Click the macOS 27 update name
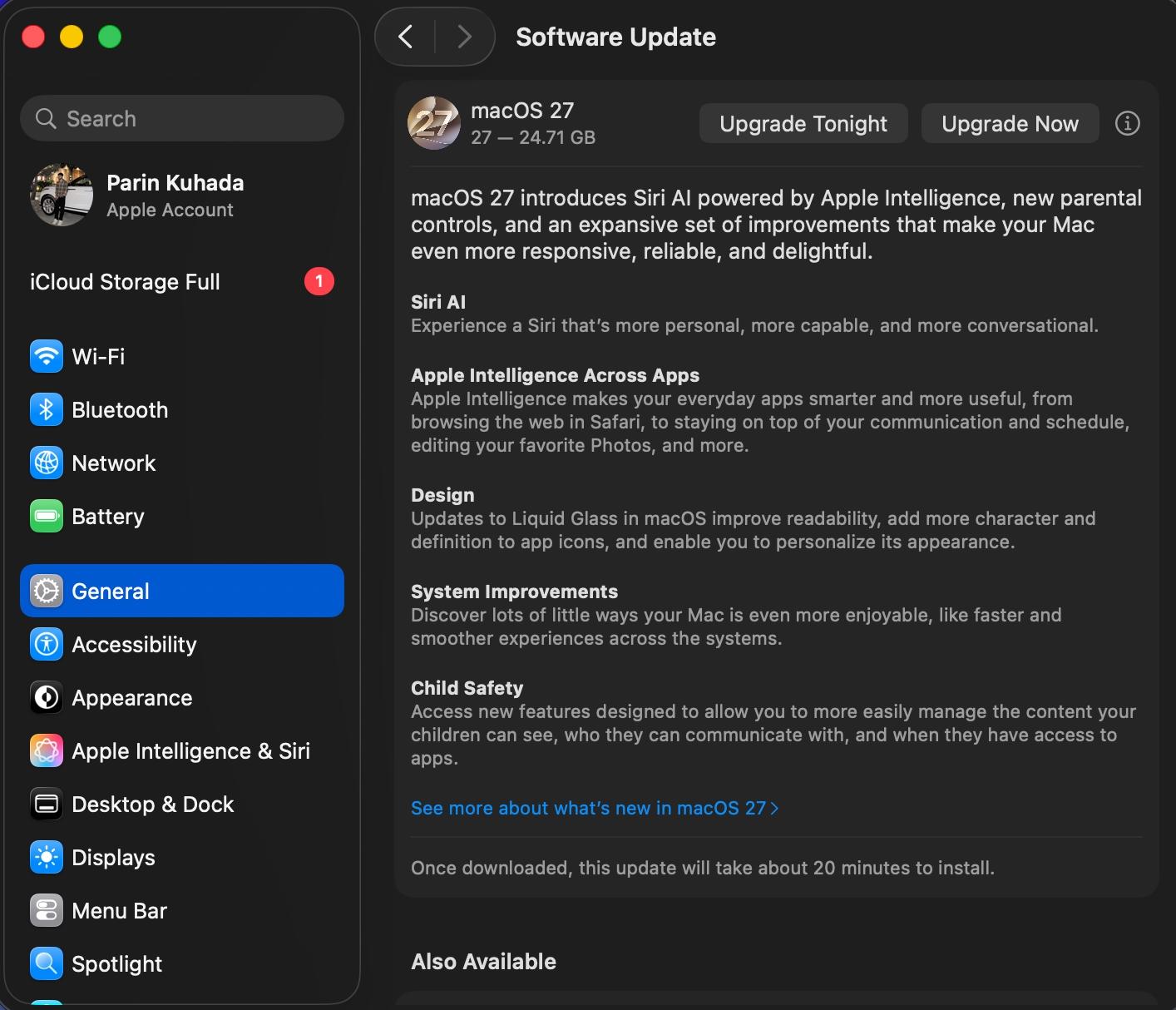1176x1010 pixels. click(522, 111)
